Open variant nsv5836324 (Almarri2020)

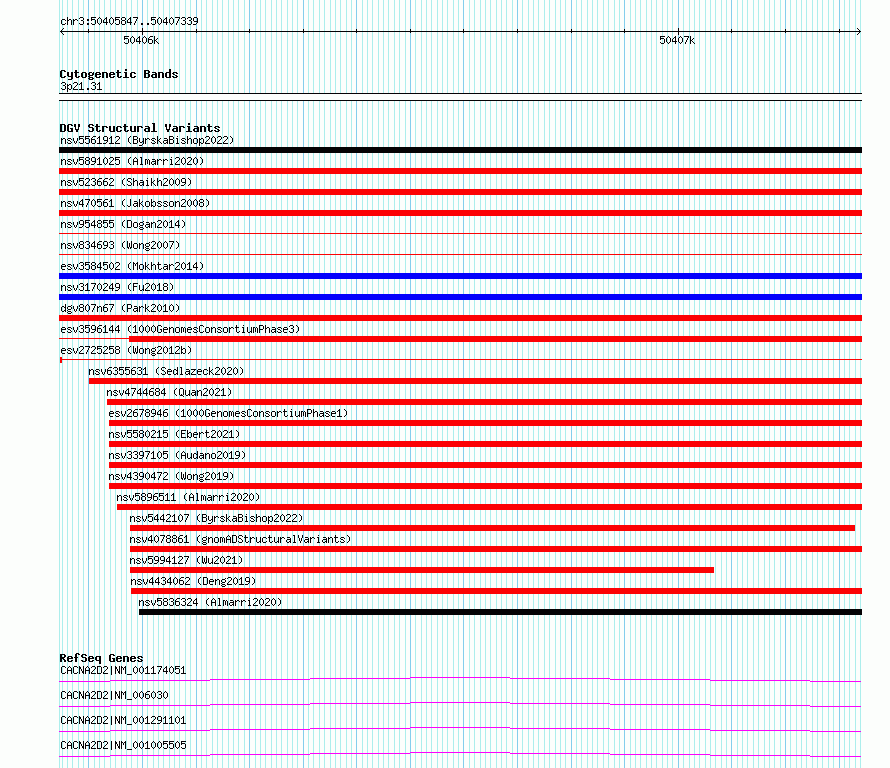[210, 602]
